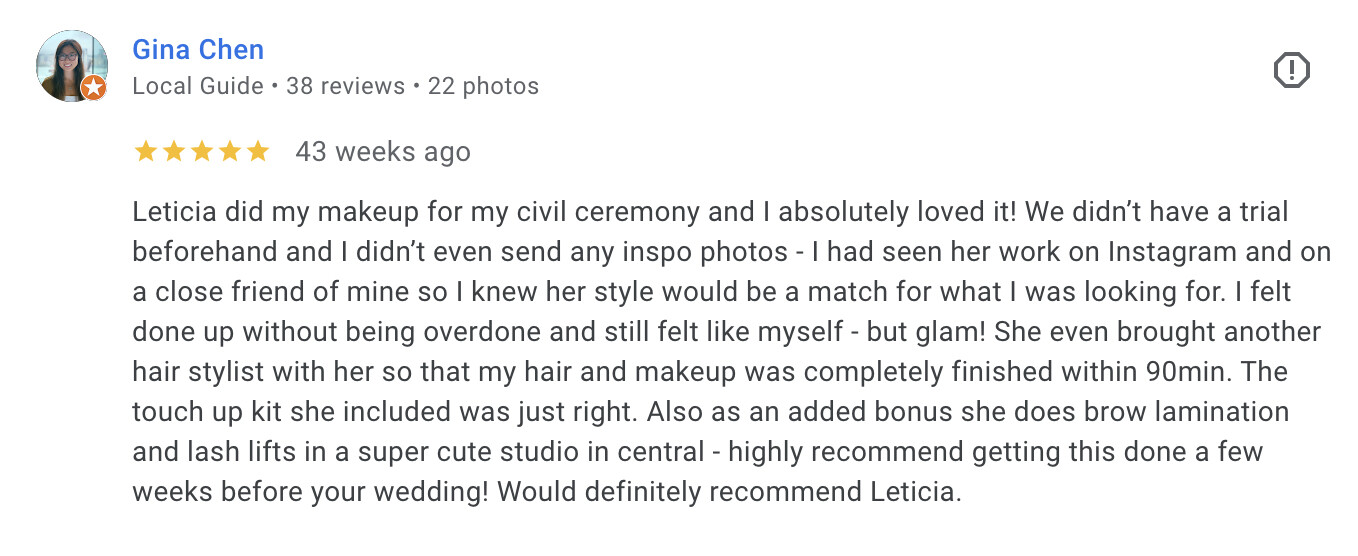
Task: Click the fourth yellow rating star
Action: pos(229,152)
